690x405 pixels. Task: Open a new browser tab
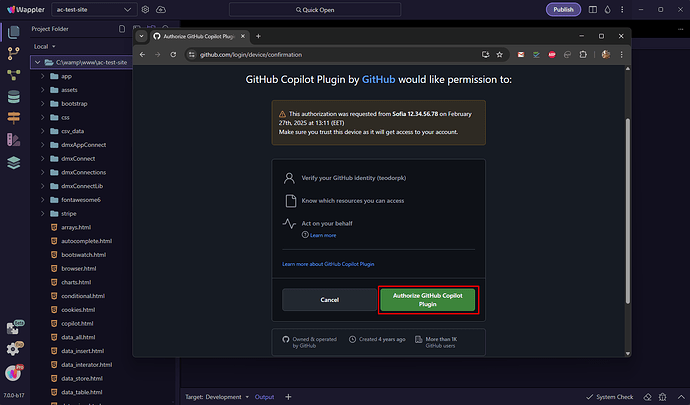click(258, 36)
